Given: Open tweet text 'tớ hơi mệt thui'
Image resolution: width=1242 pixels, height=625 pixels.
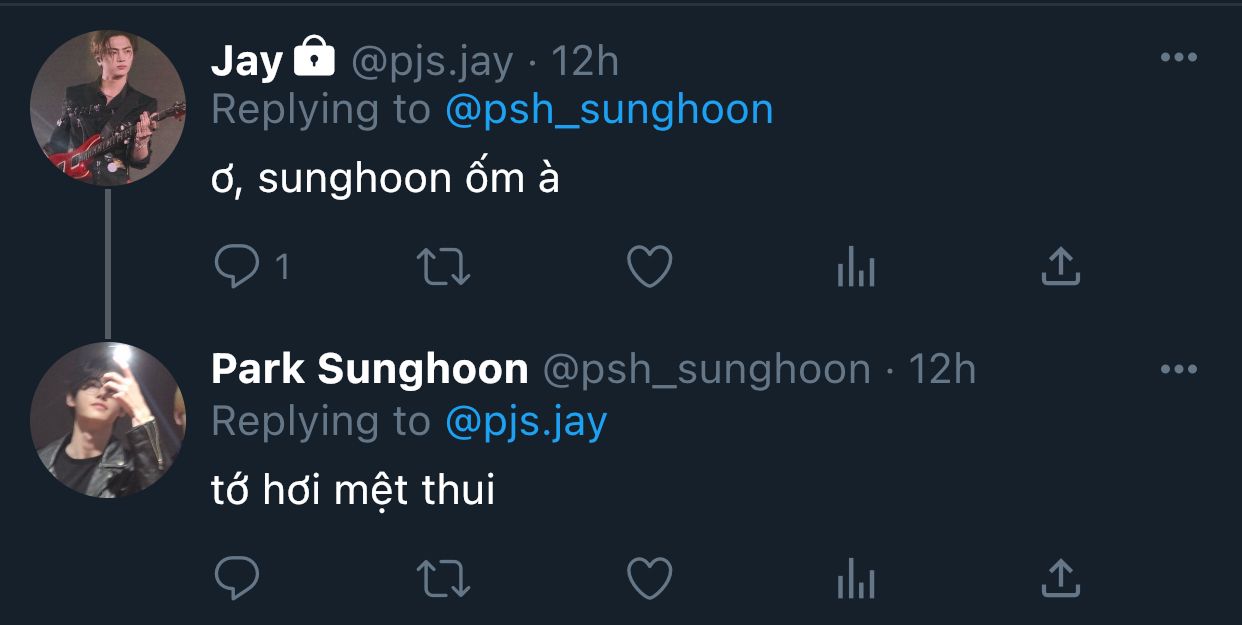Looking at the screenshot, I should click(354, 489).
